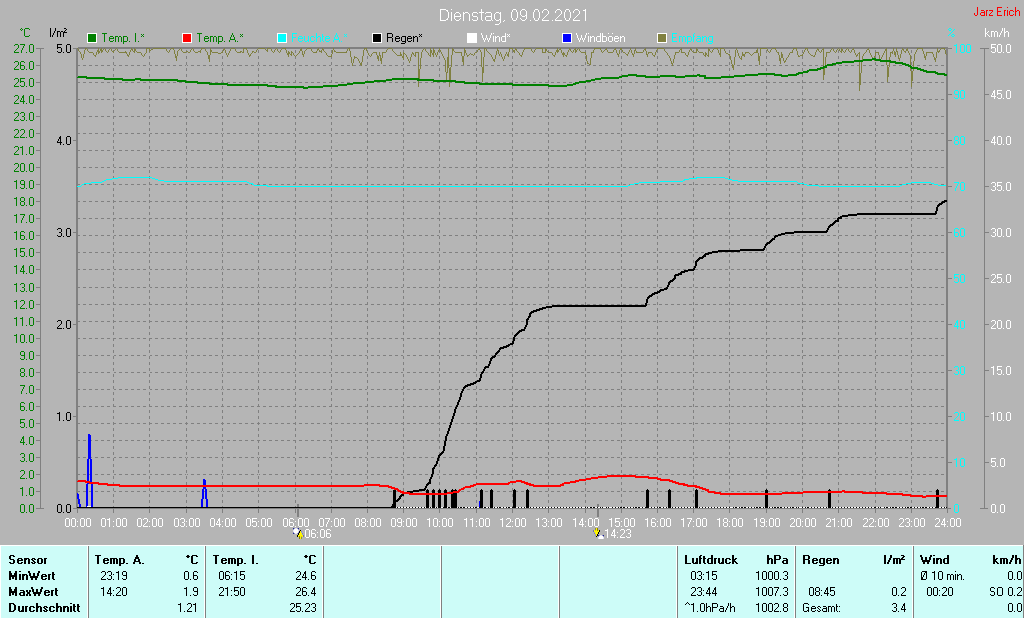This screenshot has width=1024, height=618.
Task: Click the 24:00 time axis label
Action: pyautogui.click(x=948, y=522)
